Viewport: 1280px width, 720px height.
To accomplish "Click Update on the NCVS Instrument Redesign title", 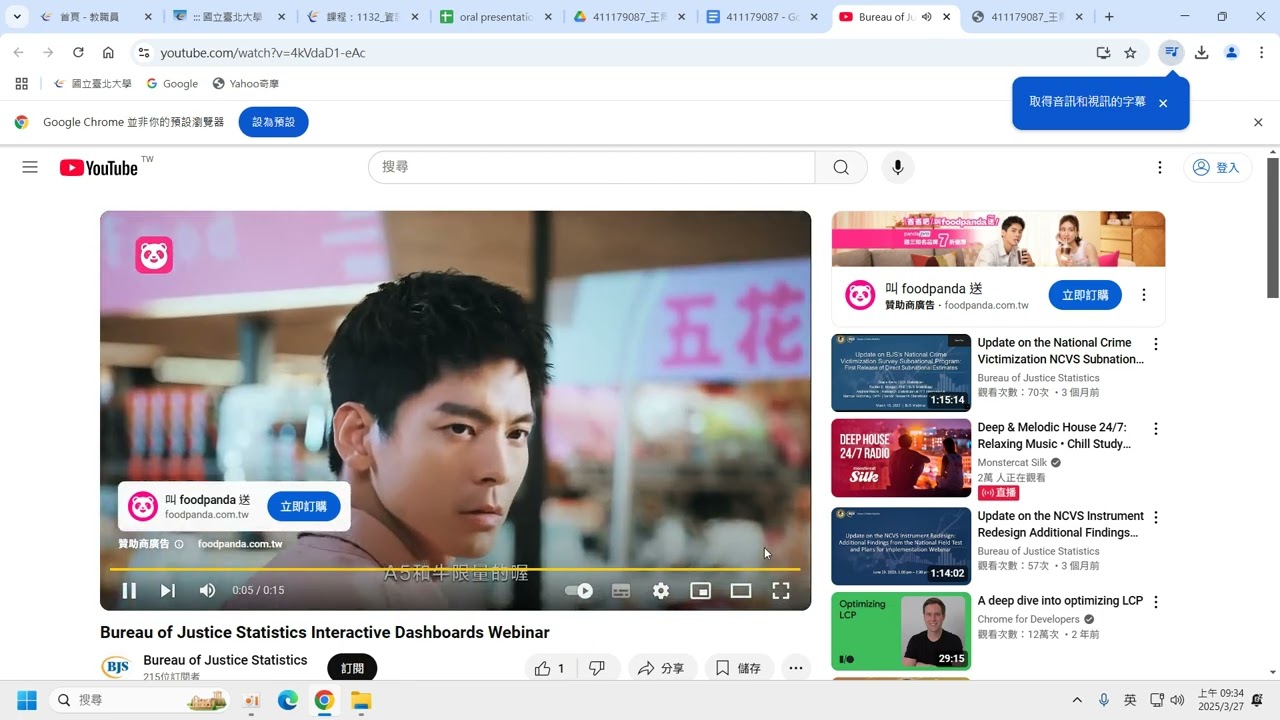I will (1060, 524).
